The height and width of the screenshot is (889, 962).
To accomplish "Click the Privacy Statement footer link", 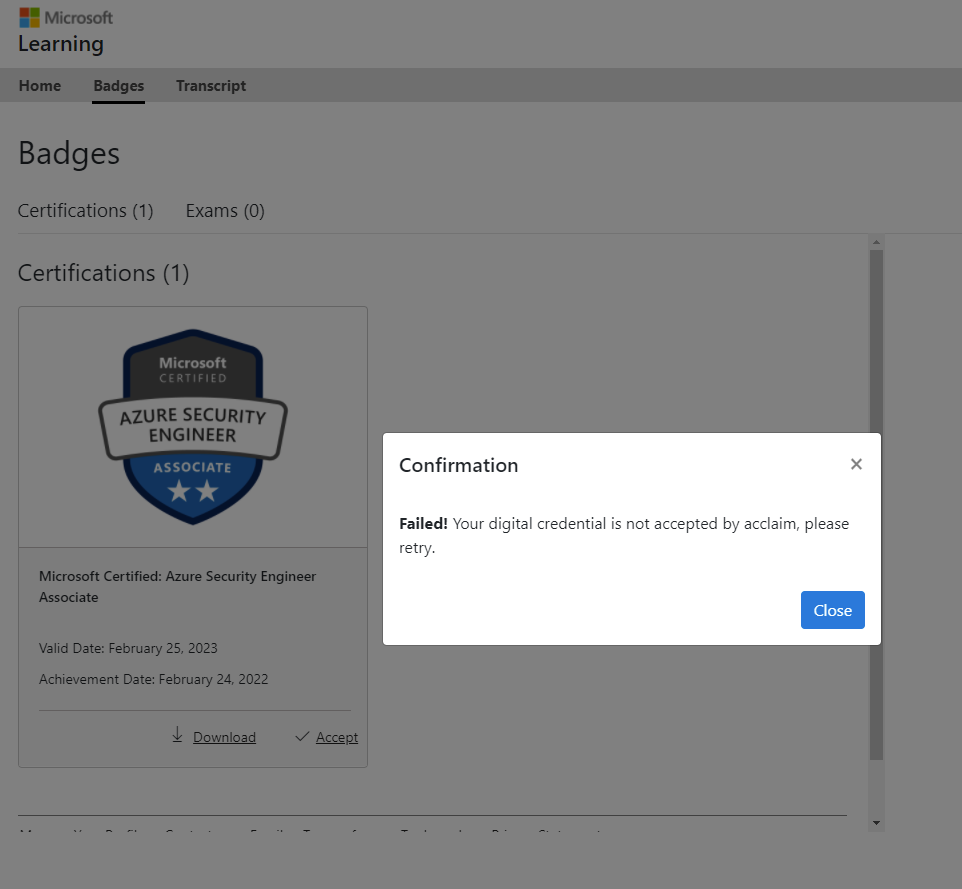I will pos(545,833).
